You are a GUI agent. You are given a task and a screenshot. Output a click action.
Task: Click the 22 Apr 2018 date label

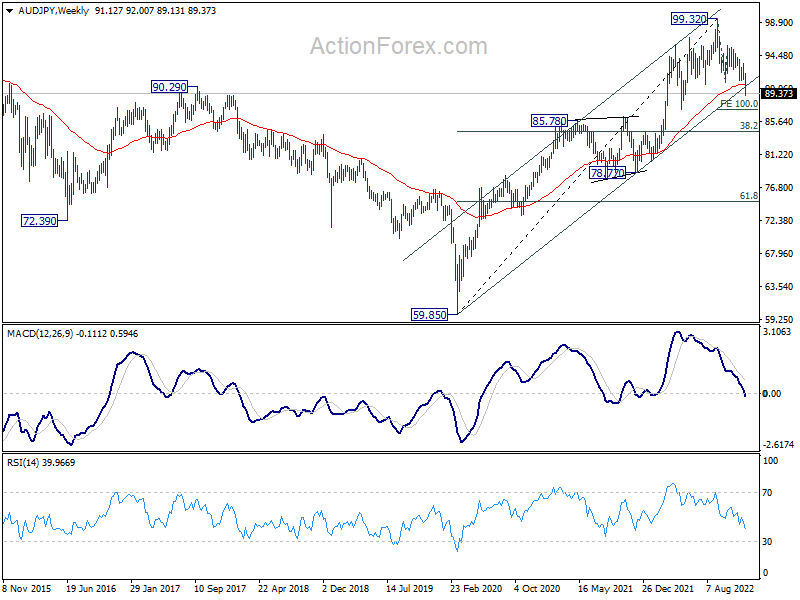pos(283,588)
